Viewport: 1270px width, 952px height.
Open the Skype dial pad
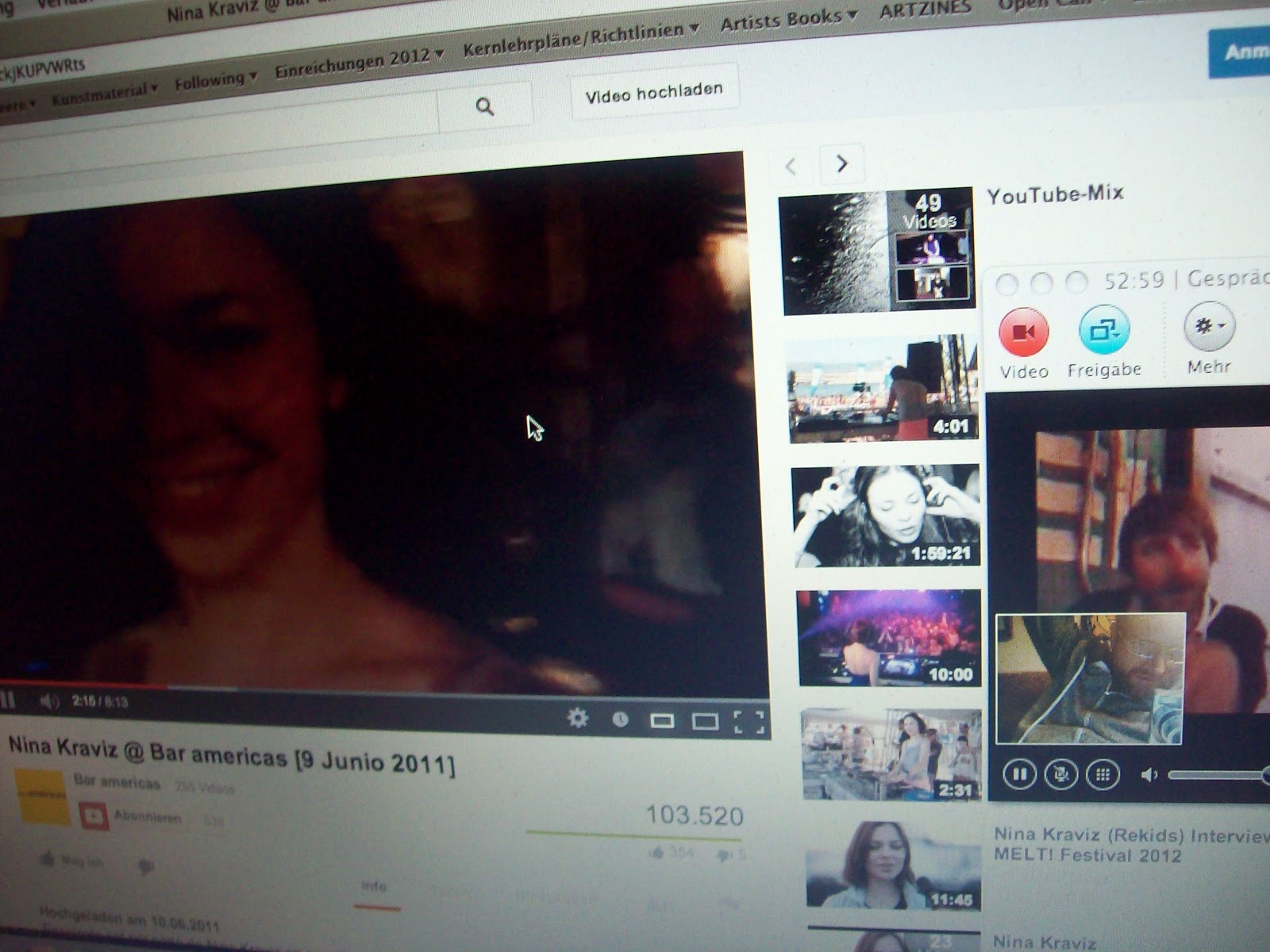click(x=1103, y=774)
